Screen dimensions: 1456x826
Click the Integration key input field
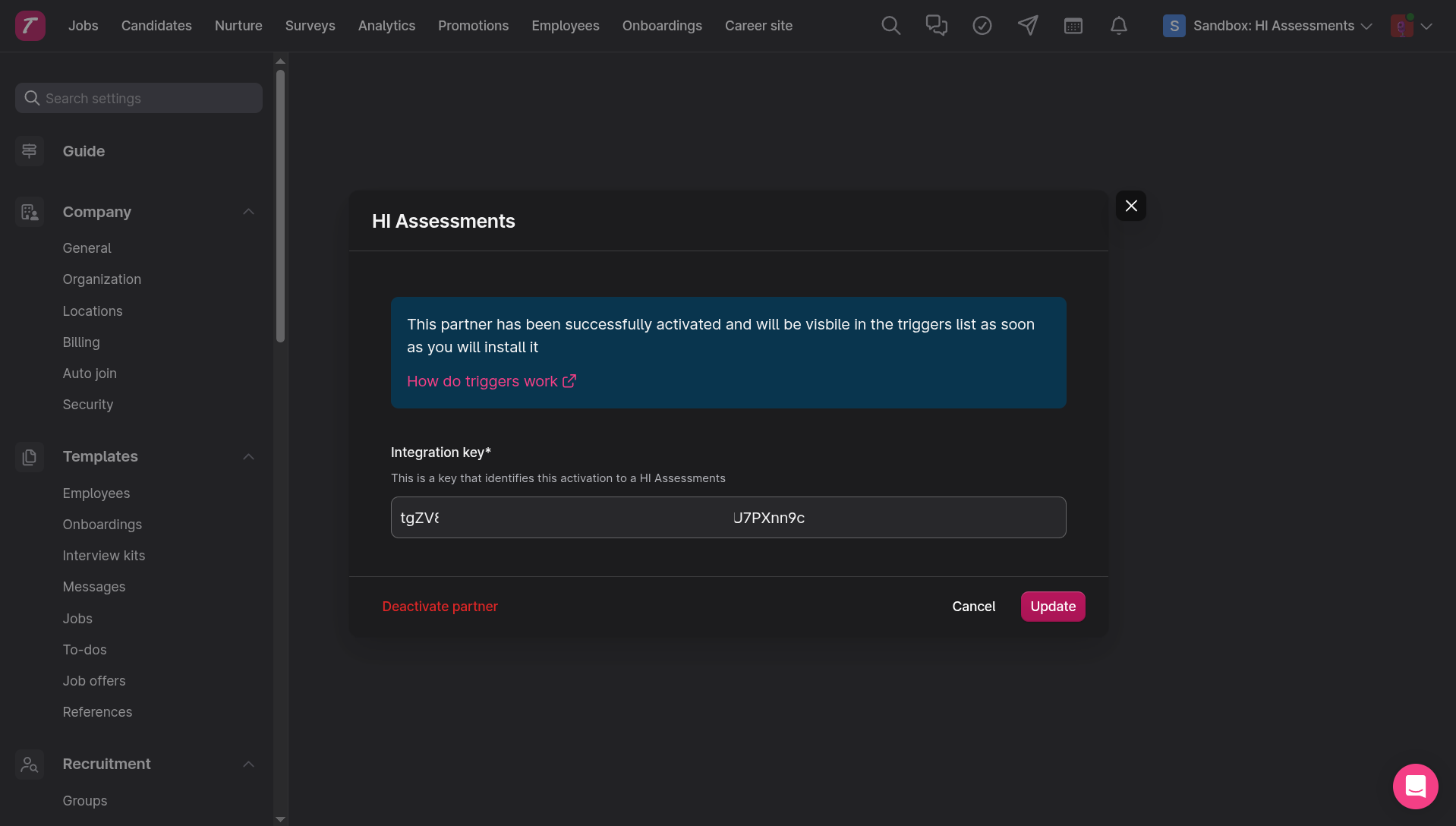(728, 518)
